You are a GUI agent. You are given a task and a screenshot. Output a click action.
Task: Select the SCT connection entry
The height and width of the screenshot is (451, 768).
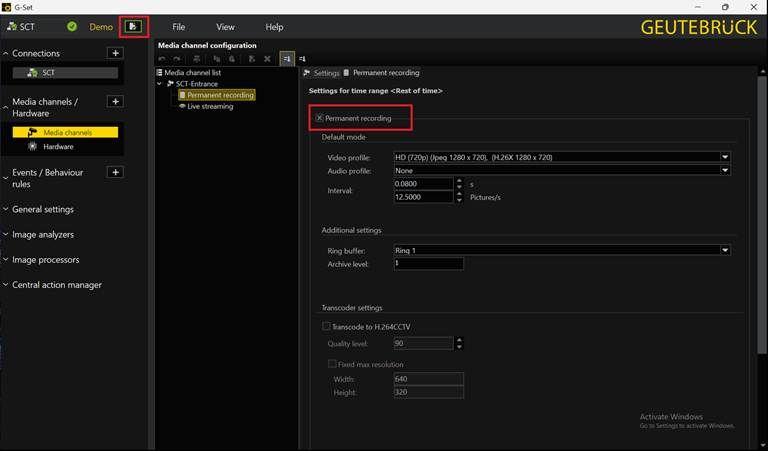[65, 72]
